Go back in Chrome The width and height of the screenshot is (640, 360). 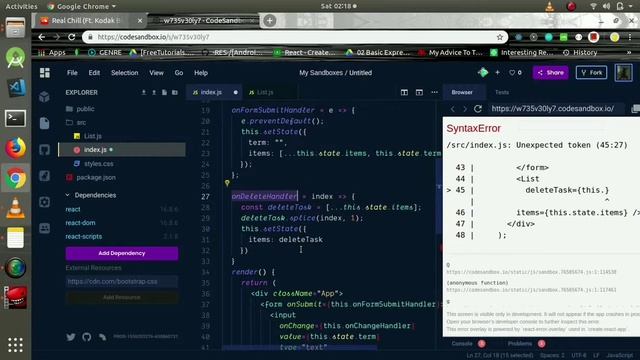click(42, 37)
